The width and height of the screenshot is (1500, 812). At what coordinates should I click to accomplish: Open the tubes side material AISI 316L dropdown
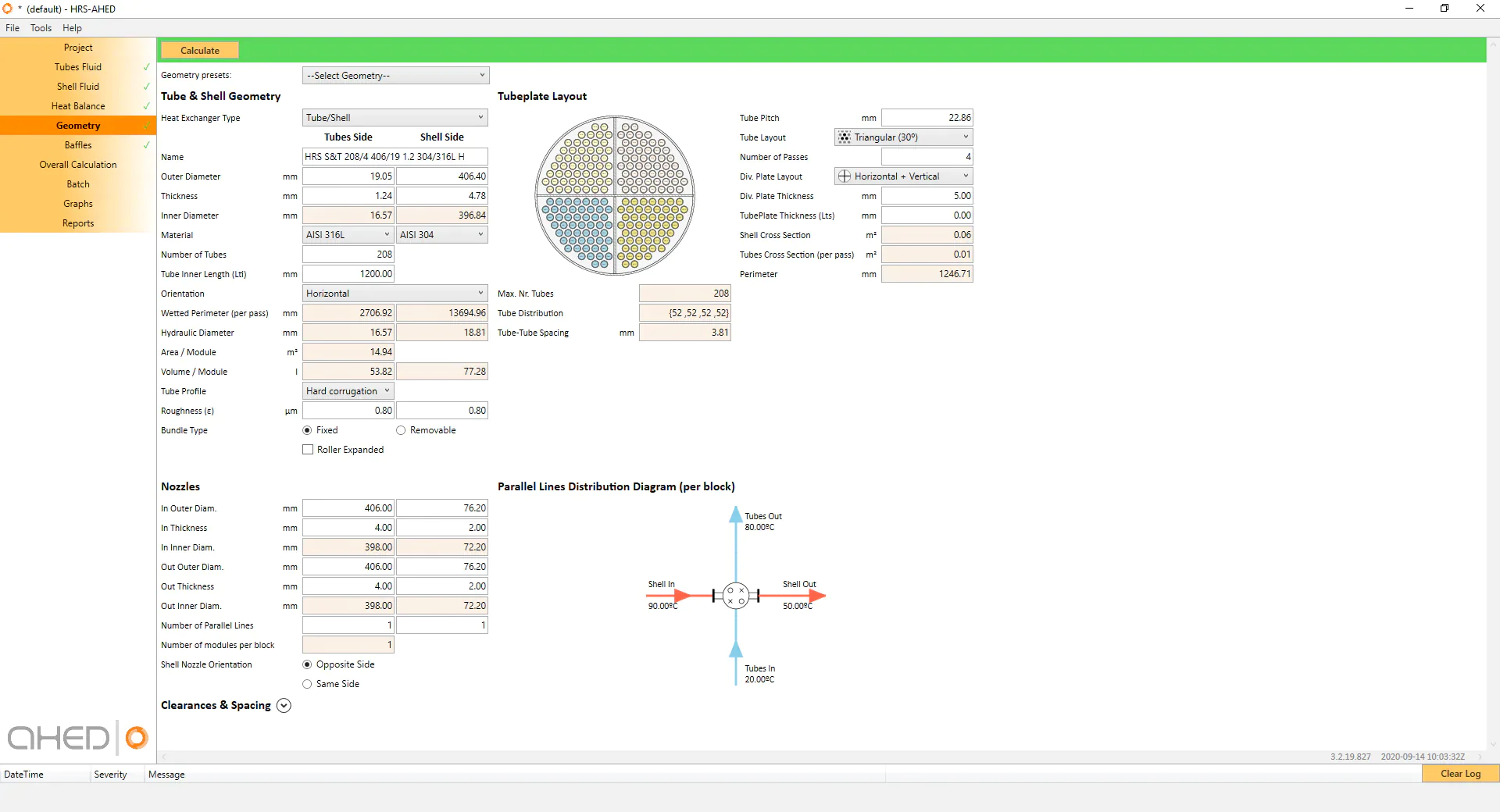pyautogui.click(x=348, y=235)
